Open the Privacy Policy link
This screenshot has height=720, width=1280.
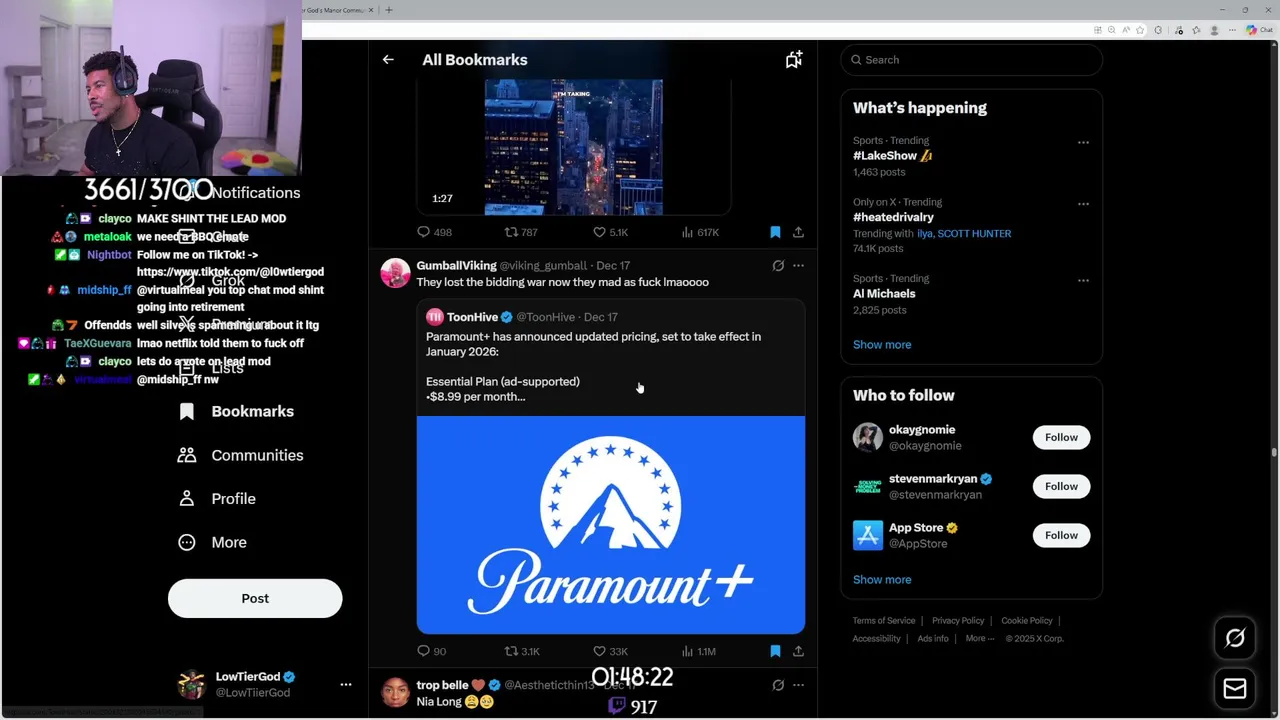tap(958, 621)
